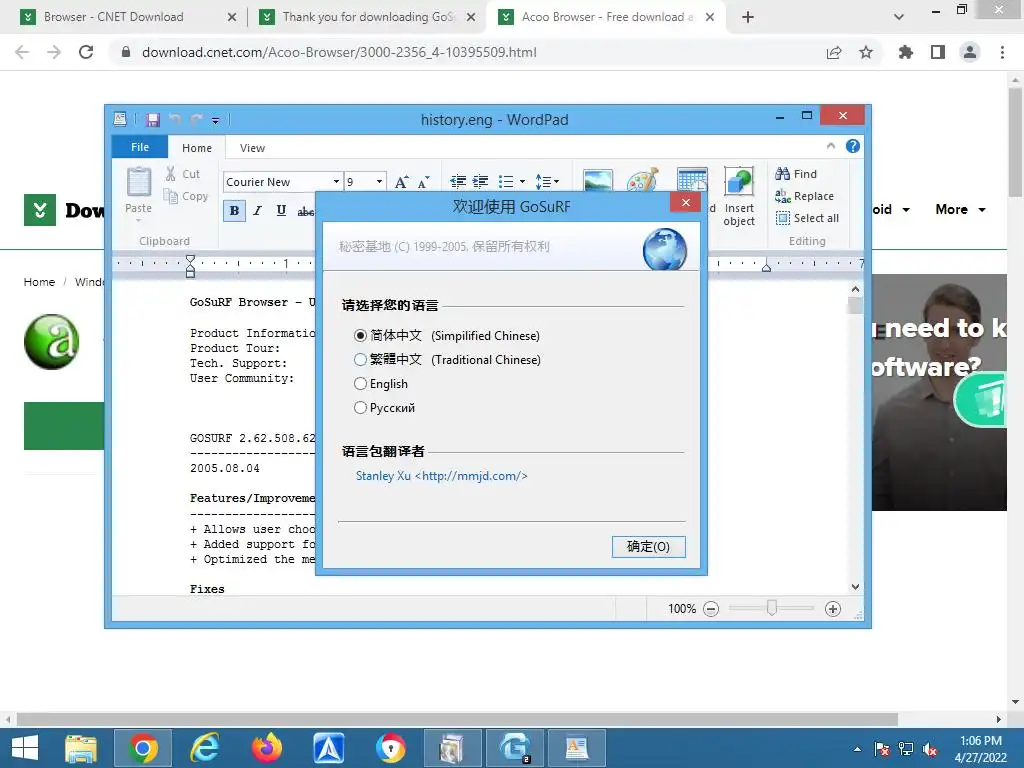The height and width of the screenshot is (768, 1024).
Task: Zoom in with the plus button in WordPad
Action: tap(833, 609)
